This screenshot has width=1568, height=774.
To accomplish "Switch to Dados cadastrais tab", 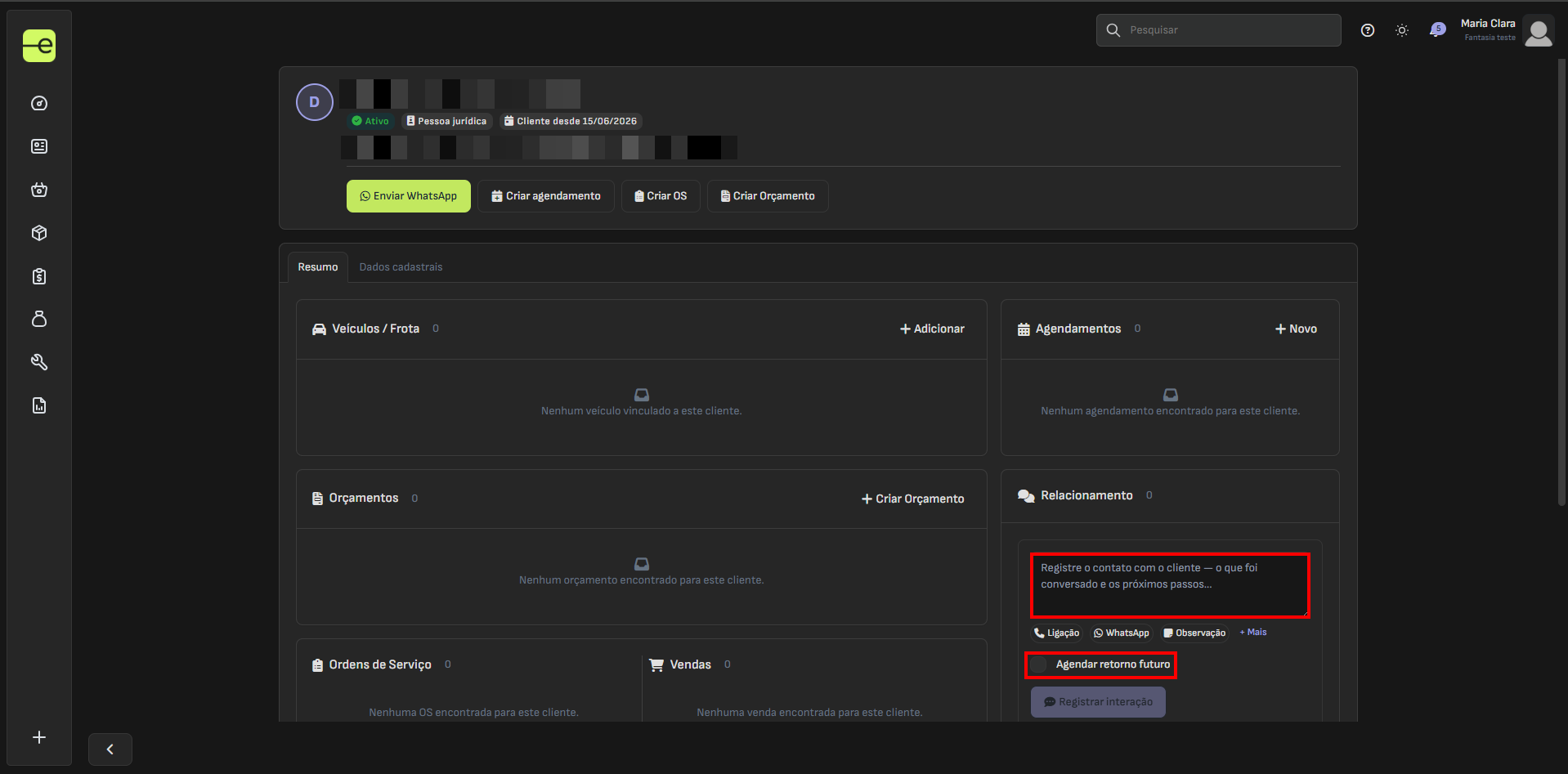I will point(401,267).
